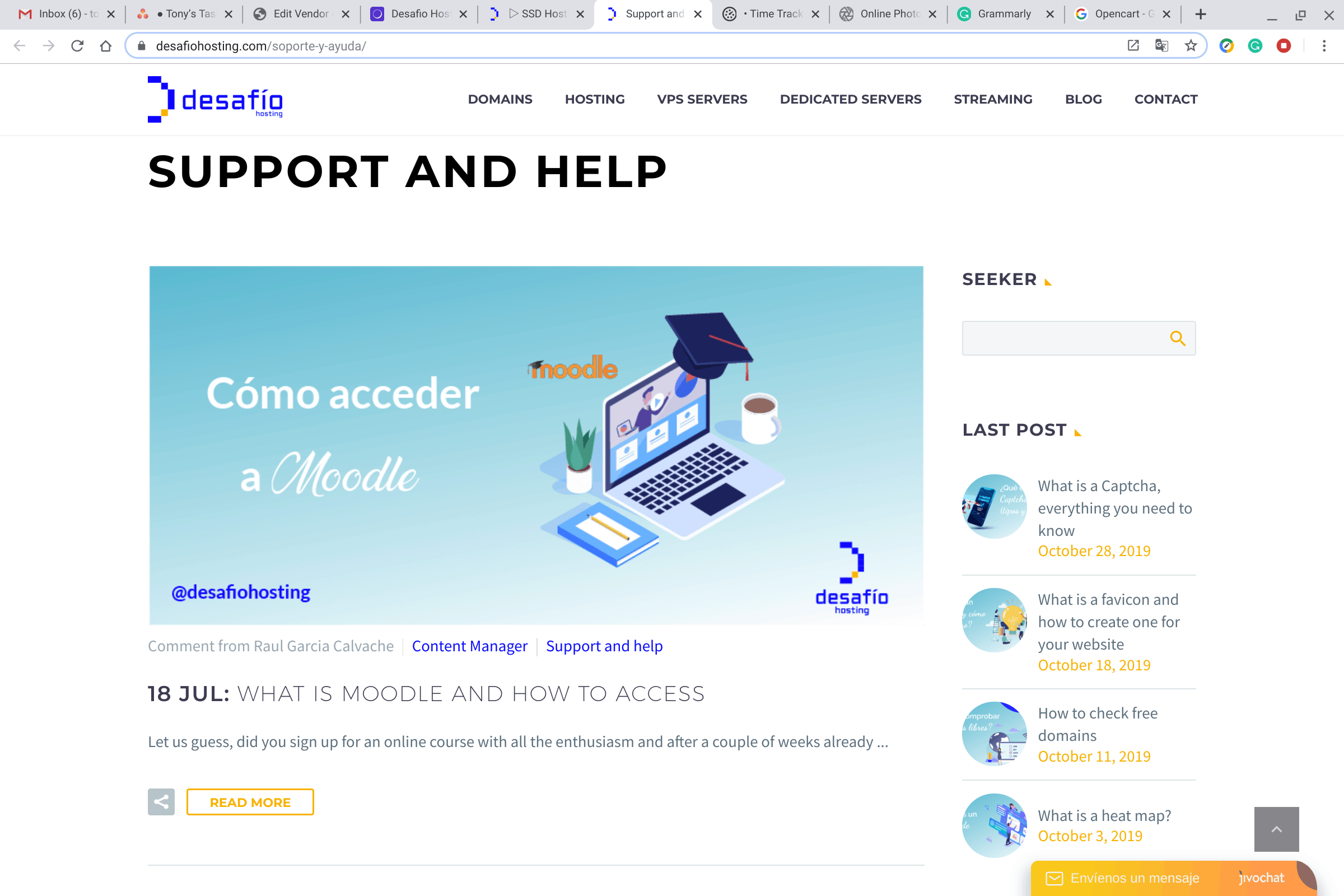Open the DOMAINS menu item
The image size is (1344, 896).
(x=500, y=99)
